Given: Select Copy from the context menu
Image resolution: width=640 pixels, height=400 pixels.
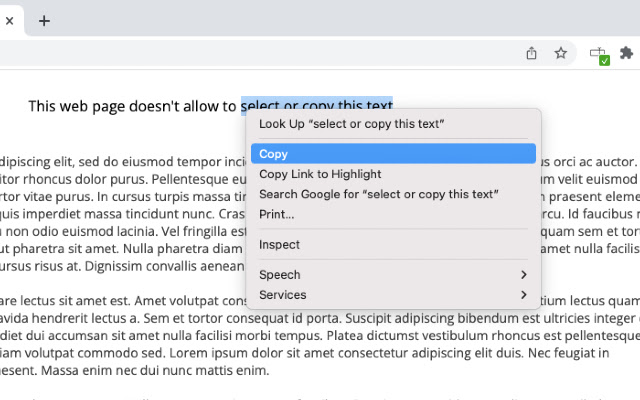Looking at the screenshot, I should [393, 154].
